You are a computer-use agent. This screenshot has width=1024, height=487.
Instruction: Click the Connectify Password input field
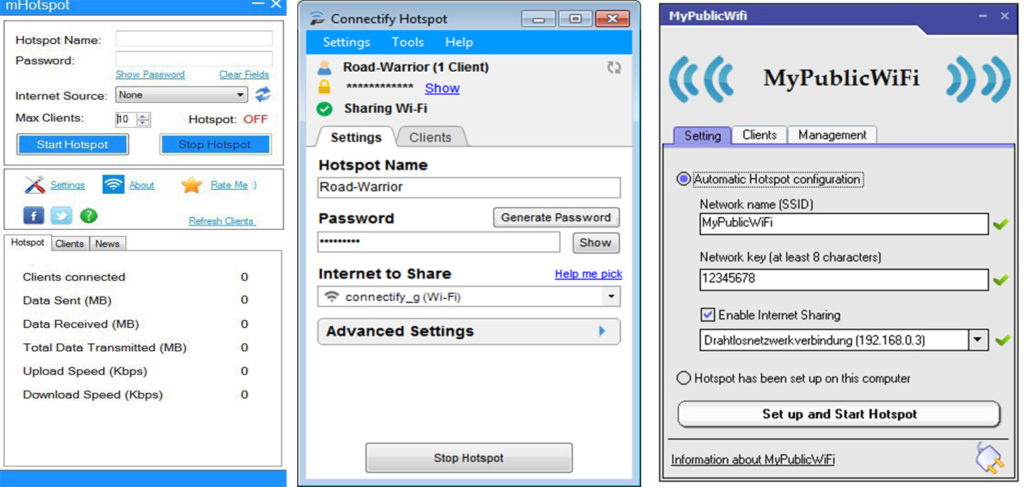pos(439,242)
